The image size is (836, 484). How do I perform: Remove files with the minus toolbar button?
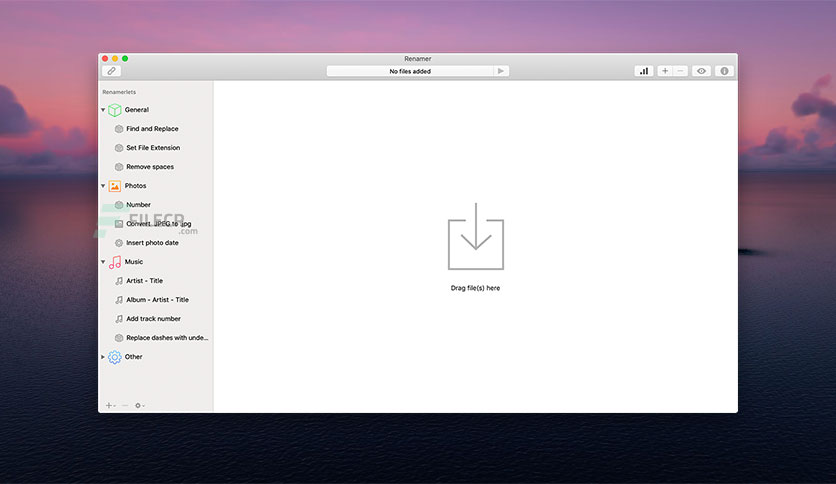tap(680, 71)
